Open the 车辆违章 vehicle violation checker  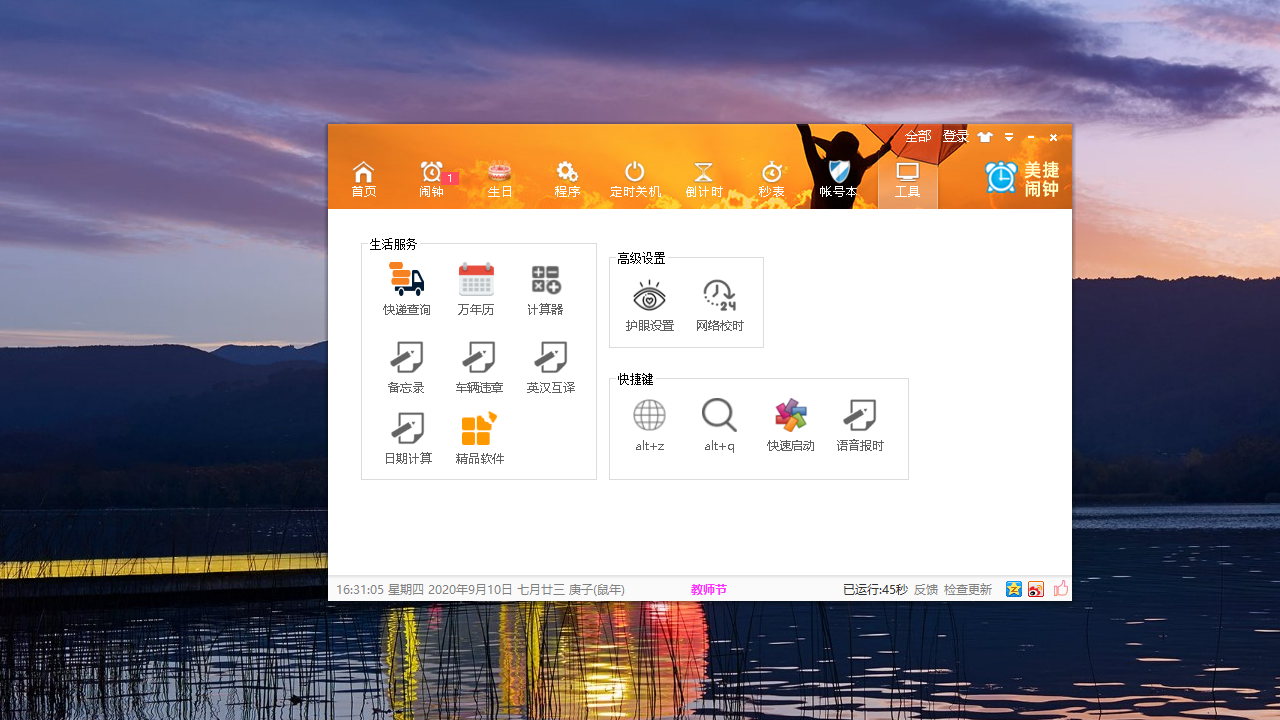pos(478,365)
